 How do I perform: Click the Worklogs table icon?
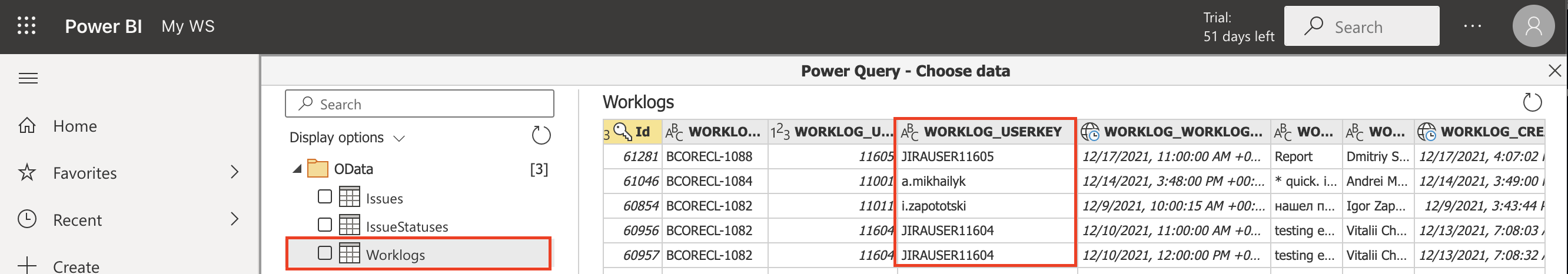pos(350,253)
